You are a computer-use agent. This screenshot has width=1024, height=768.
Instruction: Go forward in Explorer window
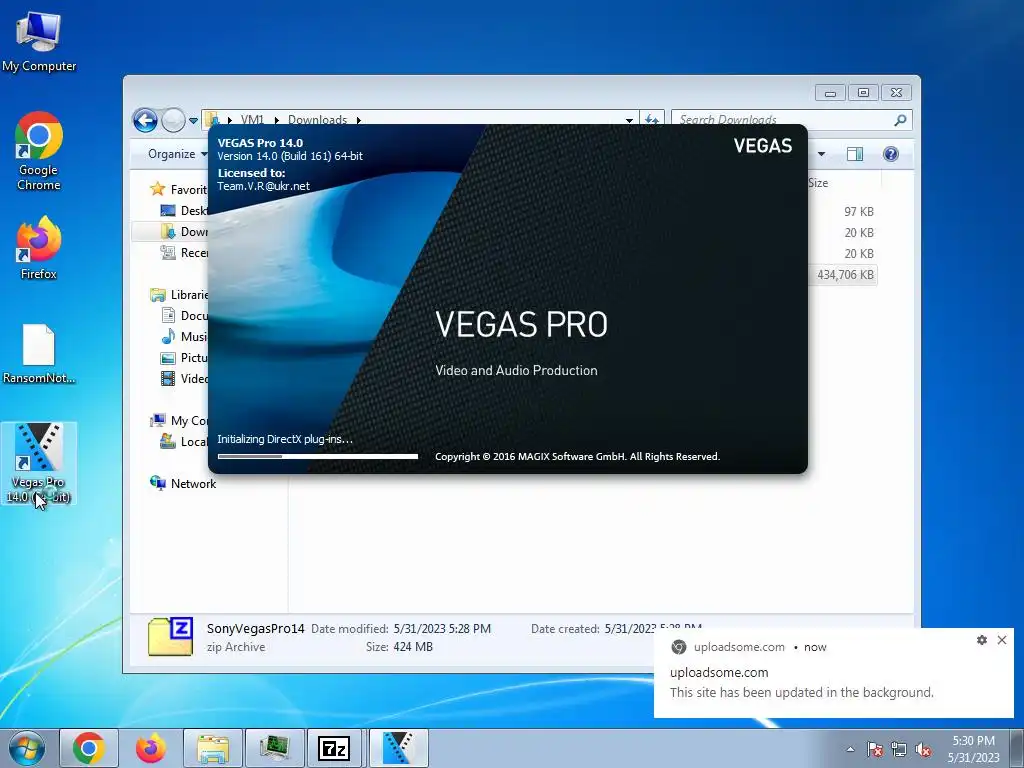tap(173, 120)
